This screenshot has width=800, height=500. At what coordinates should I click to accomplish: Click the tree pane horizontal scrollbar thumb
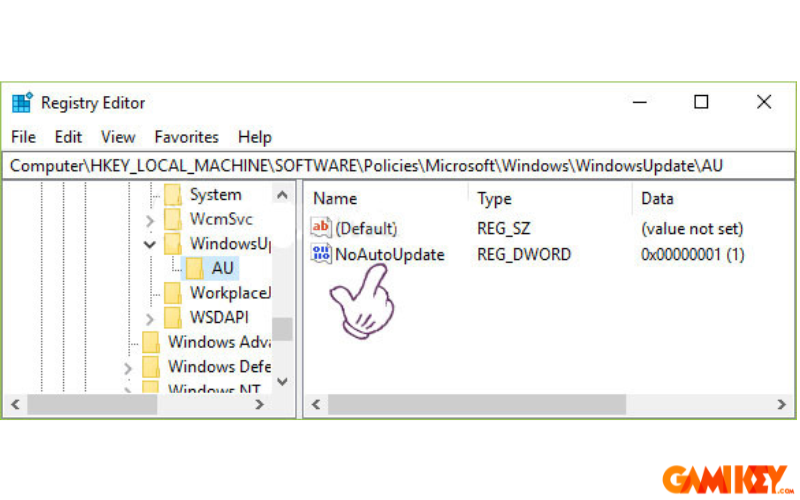point(92,405)
